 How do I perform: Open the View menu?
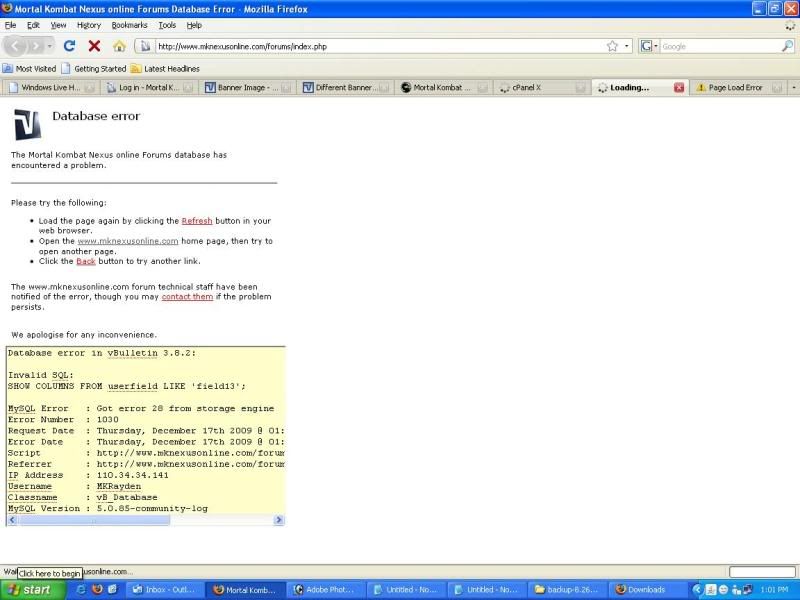[x=58, y=25]
